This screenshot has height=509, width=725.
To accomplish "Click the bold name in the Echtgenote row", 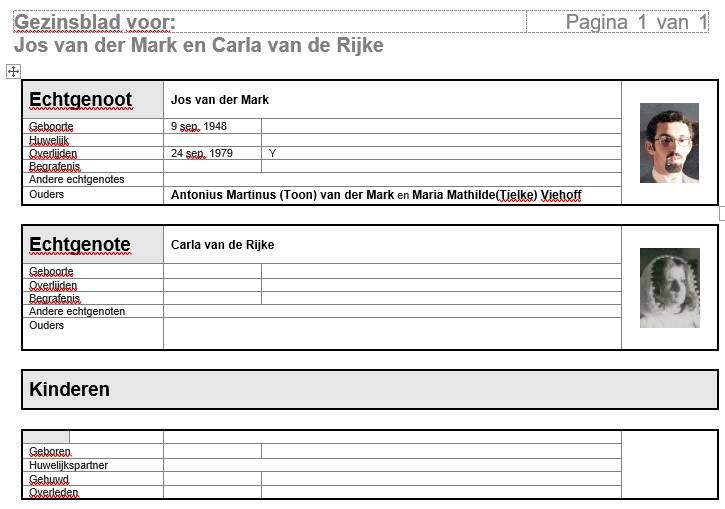I will [x=222, y=245].
